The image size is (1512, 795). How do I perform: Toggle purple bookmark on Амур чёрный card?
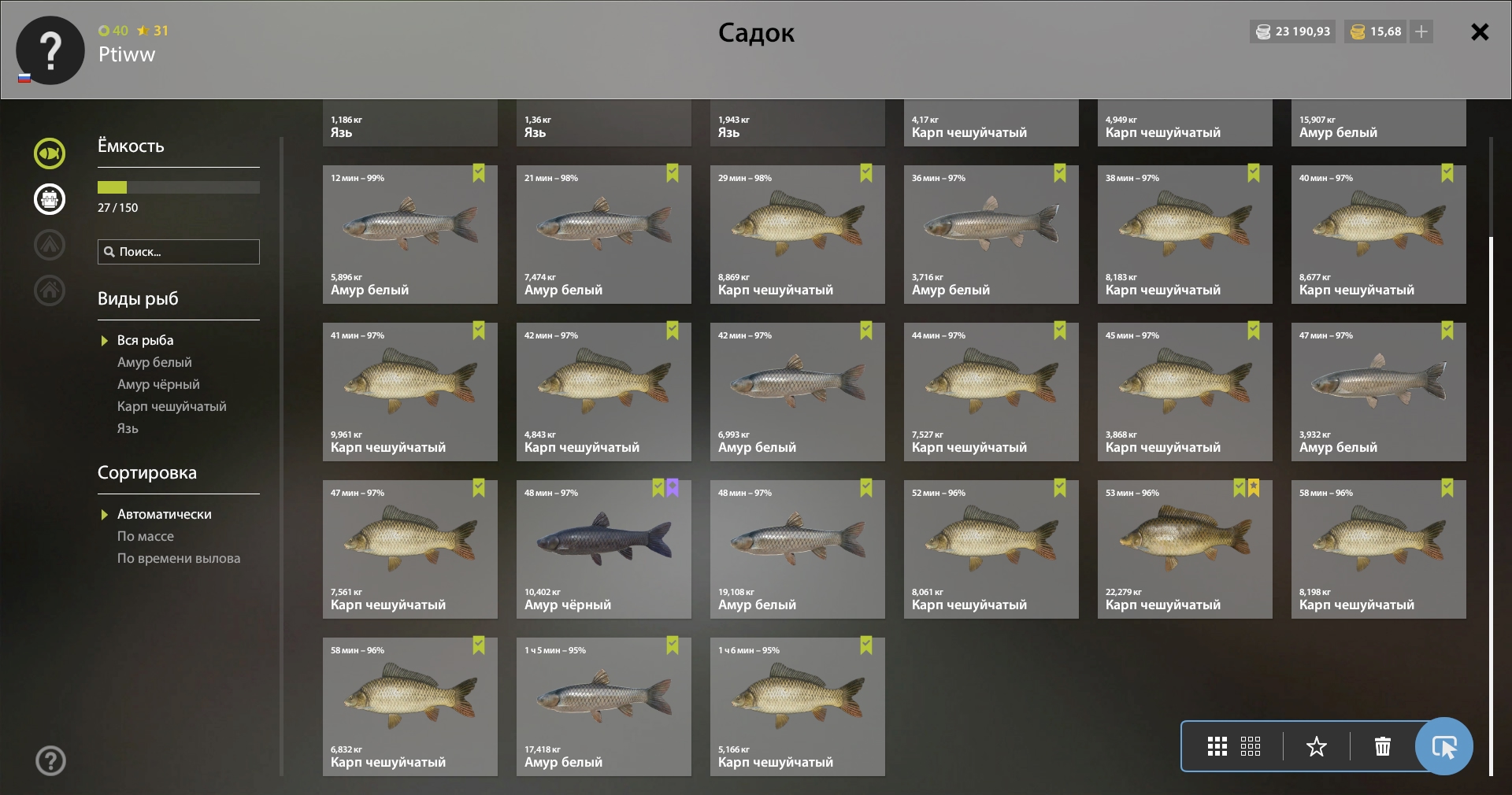coord(673,488)
